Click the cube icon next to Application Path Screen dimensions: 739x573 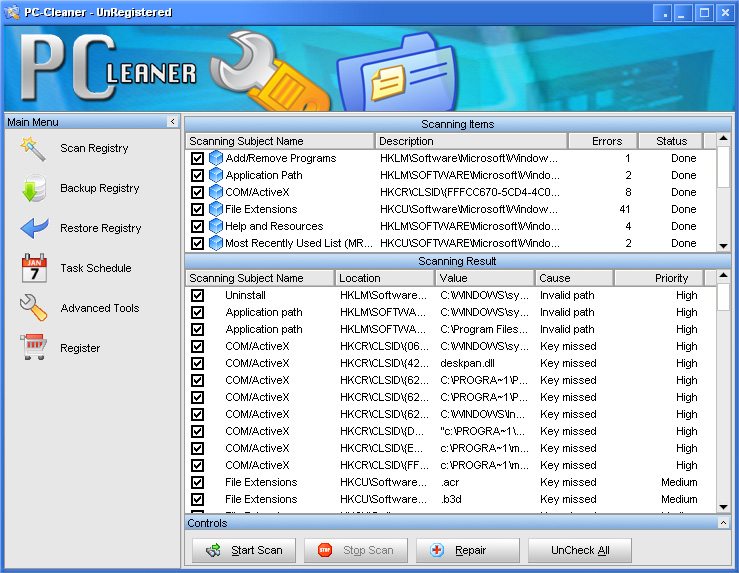tap(215, 175)
